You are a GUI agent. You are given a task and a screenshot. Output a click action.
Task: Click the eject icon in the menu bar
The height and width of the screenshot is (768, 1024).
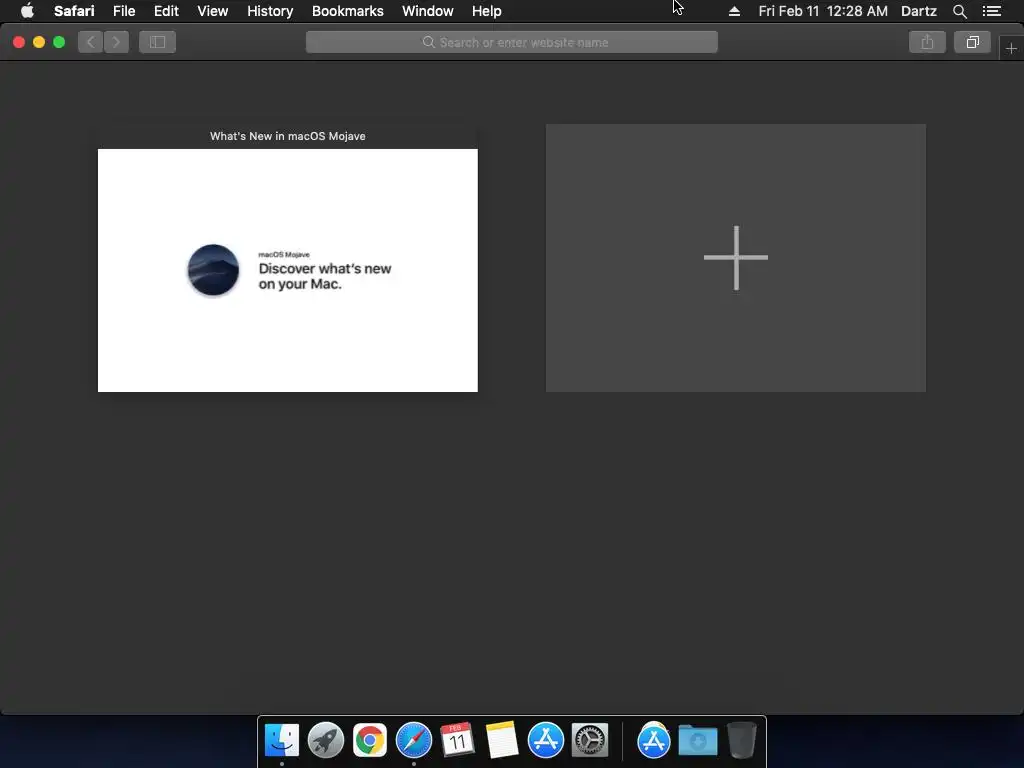(x=734, y=11)
